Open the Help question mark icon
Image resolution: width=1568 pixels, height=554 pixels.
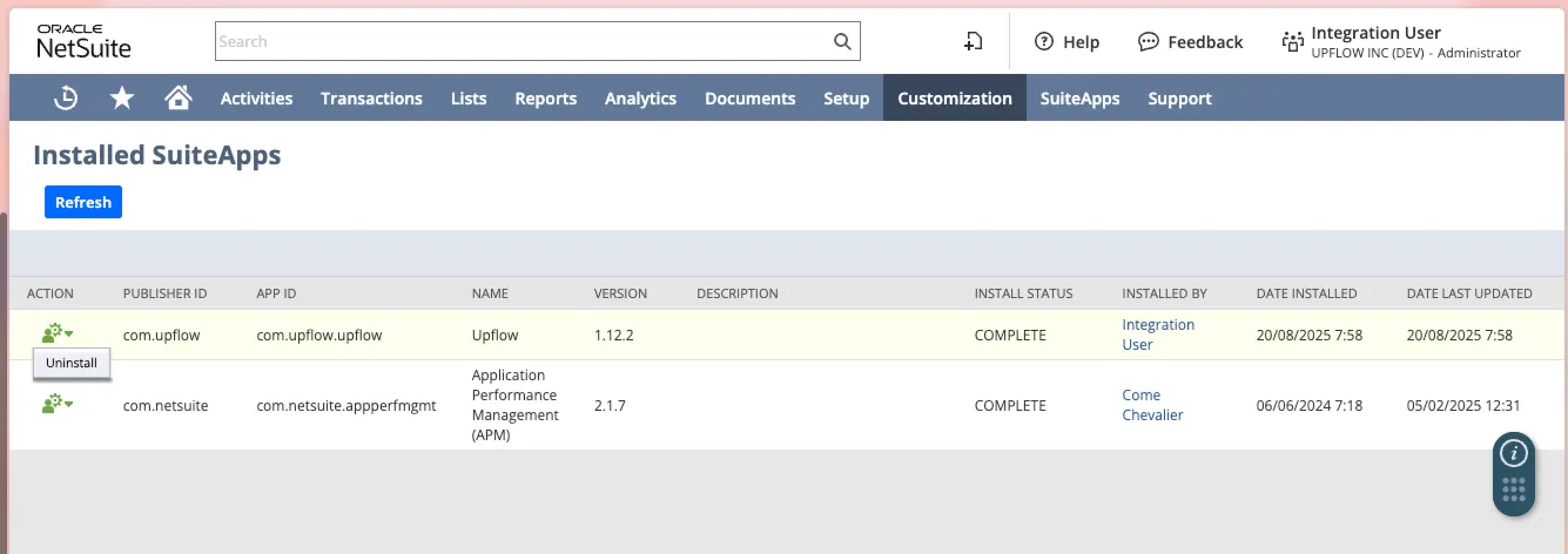point(1044,41)
